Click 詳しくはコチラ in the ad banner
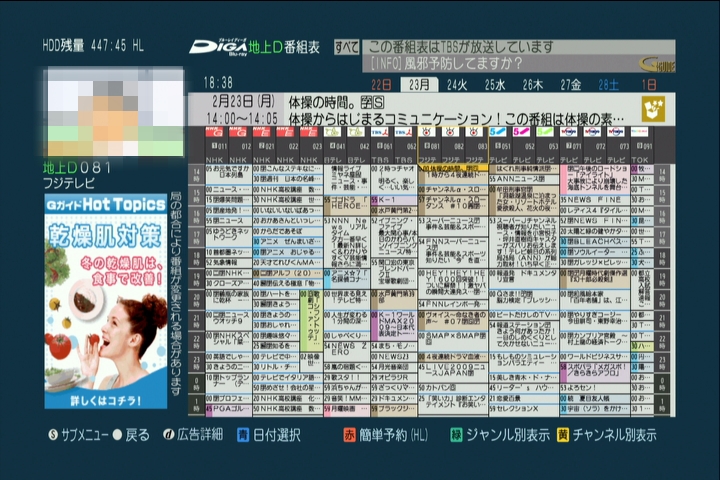This screenshot has width=720, height=480. coord(106,398)
